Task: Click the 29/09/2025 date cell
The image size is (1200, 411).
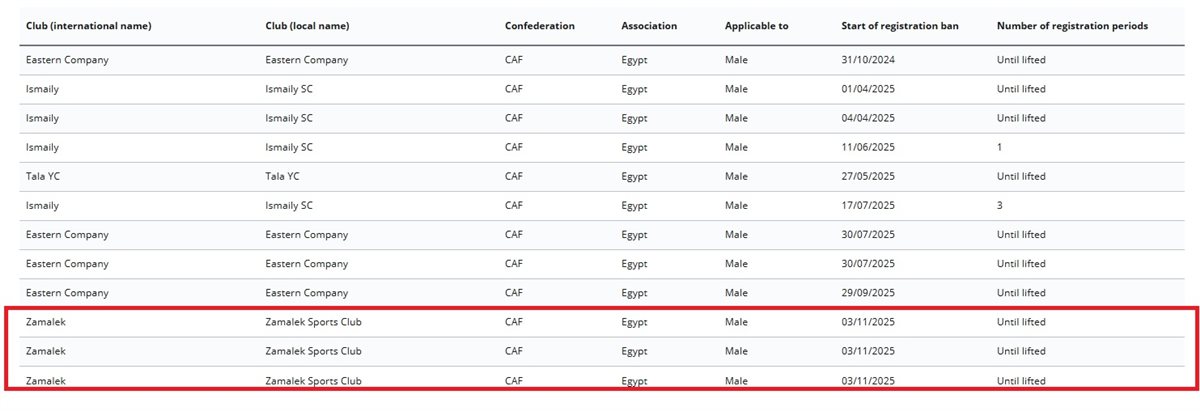Action: point(868,293)
